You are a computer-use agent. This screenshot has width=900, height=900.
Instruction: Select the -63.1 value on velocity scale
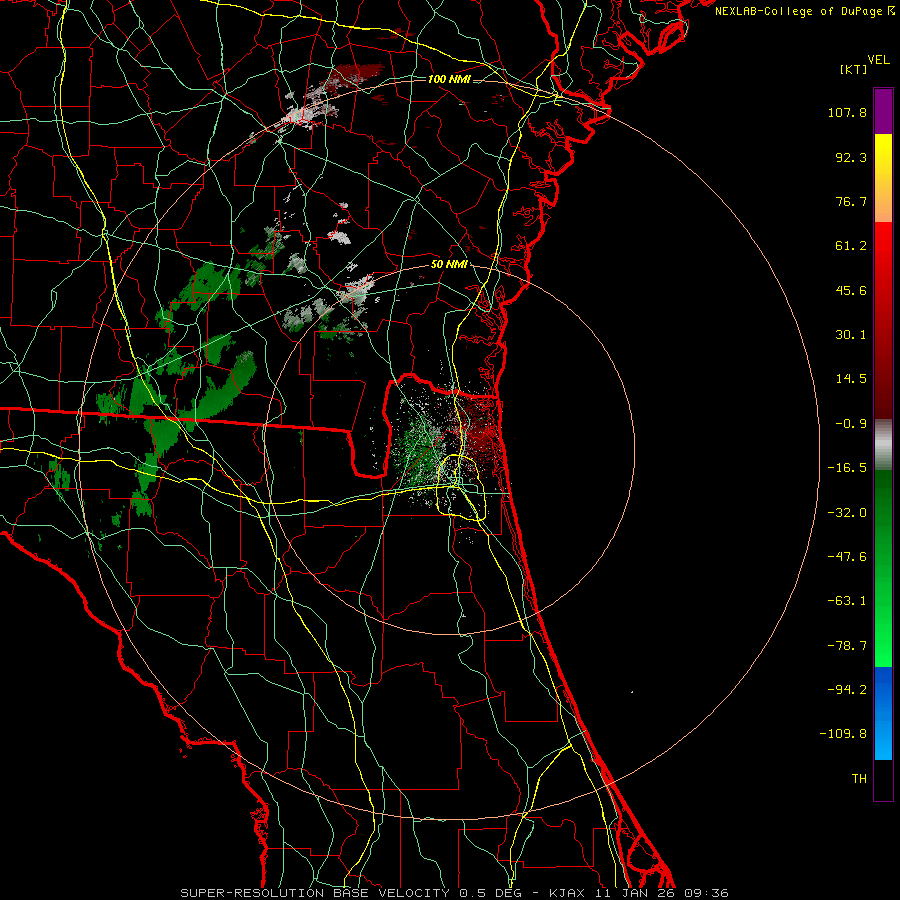847,601
